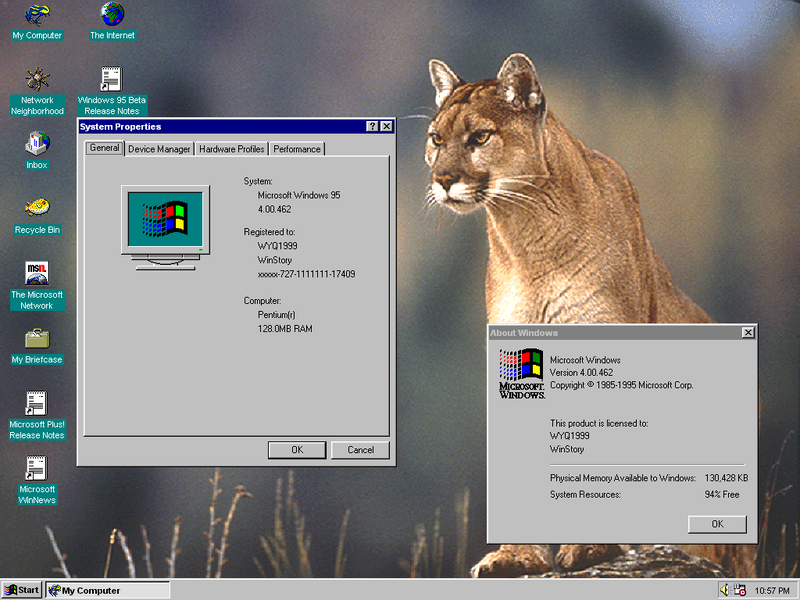Select the Hardware Profiles tab

point(231,148)
